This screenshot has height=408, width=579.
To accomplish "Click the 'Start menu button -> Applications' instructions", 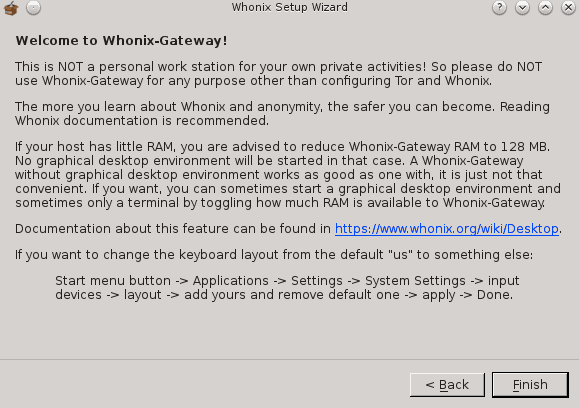I will [287, 281].
